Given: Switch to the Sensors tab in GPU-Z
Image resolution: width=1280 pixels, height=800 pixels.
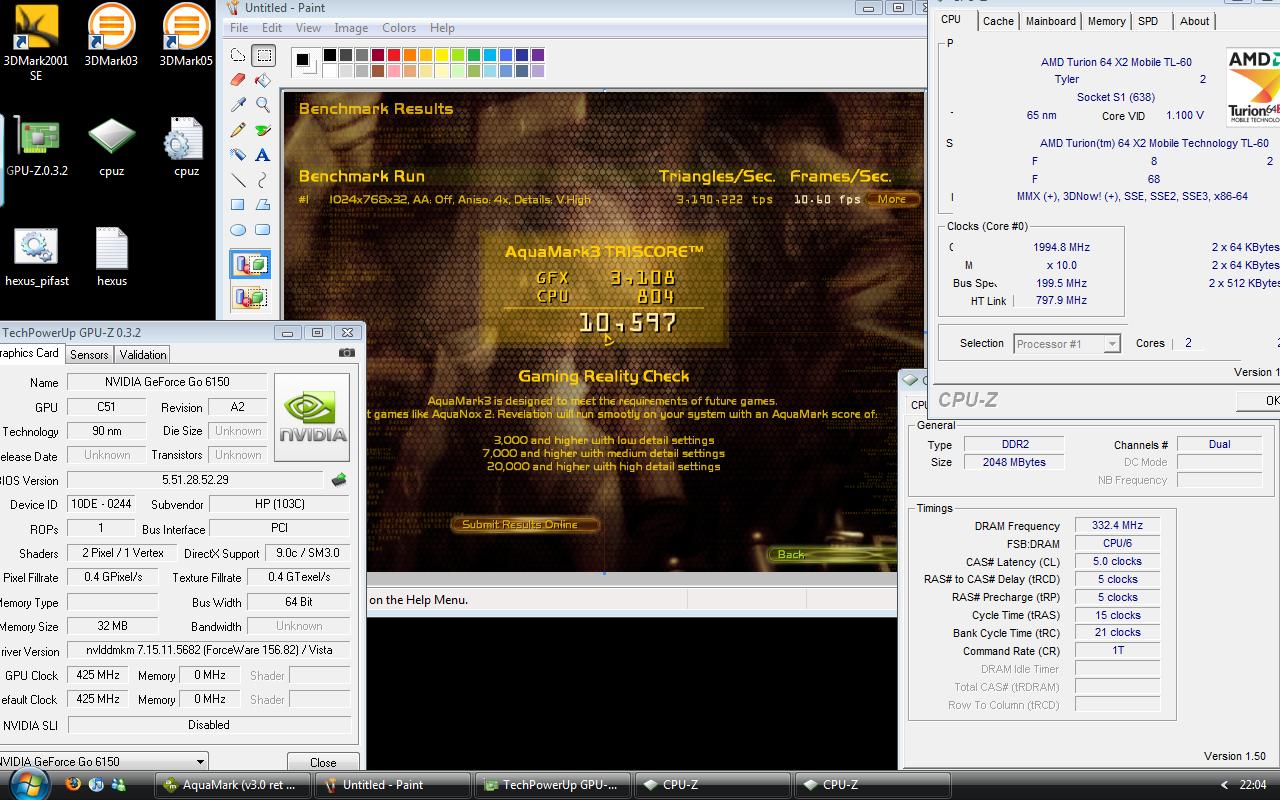Looking at the screenshot, I should [89, 354].
